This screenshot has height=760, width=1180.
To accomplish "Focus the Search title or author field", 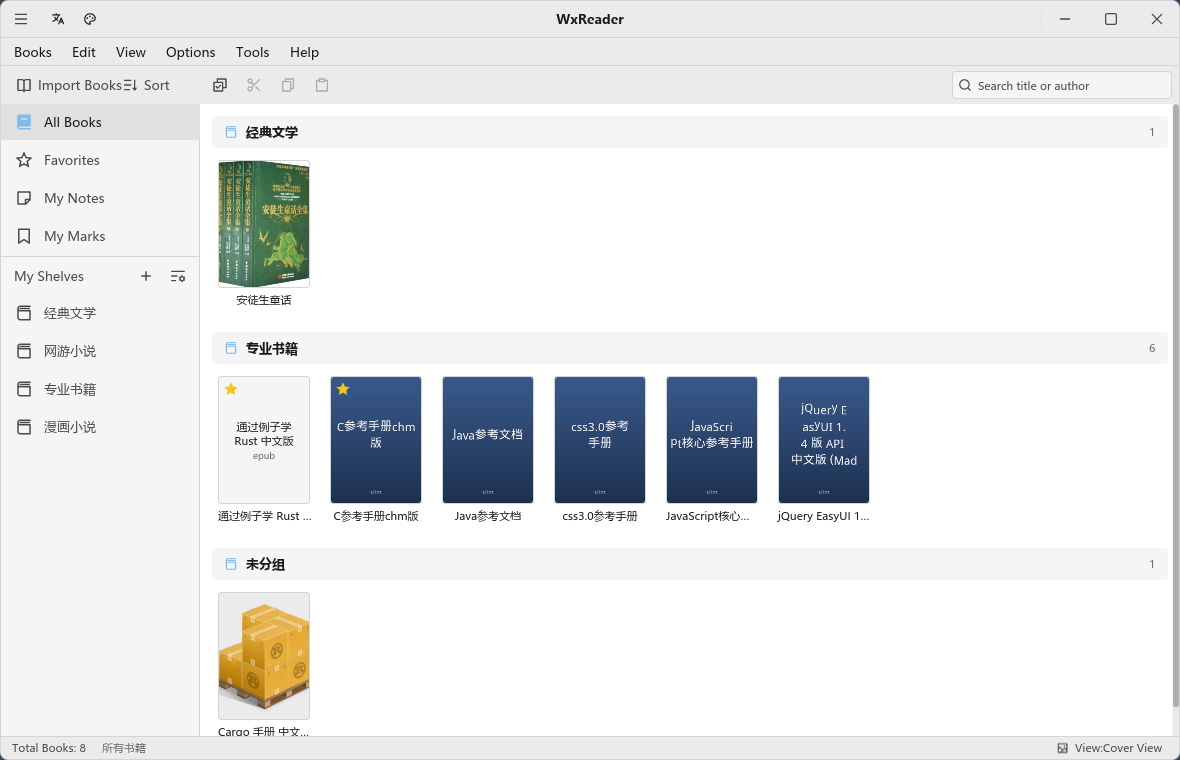I will [1061, 85].
